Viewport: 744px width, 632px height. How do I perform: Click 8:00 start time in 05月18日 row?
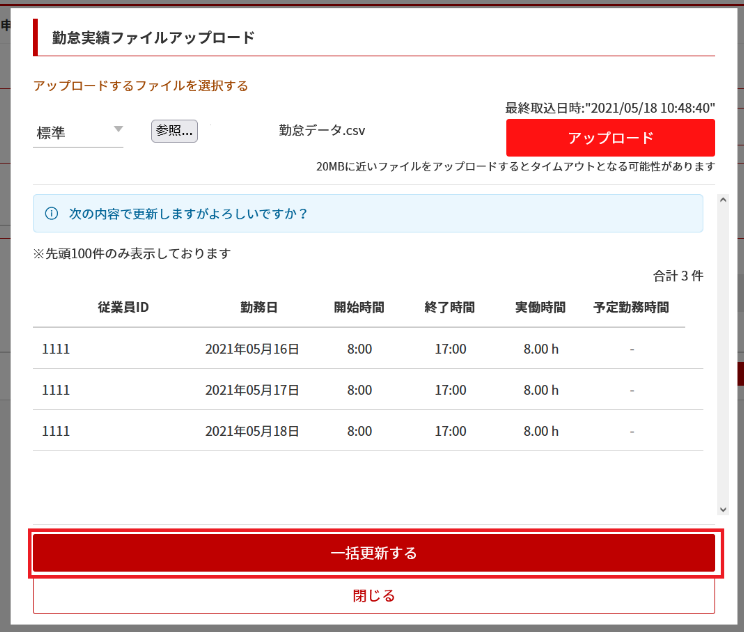click(x=359, y=431)
